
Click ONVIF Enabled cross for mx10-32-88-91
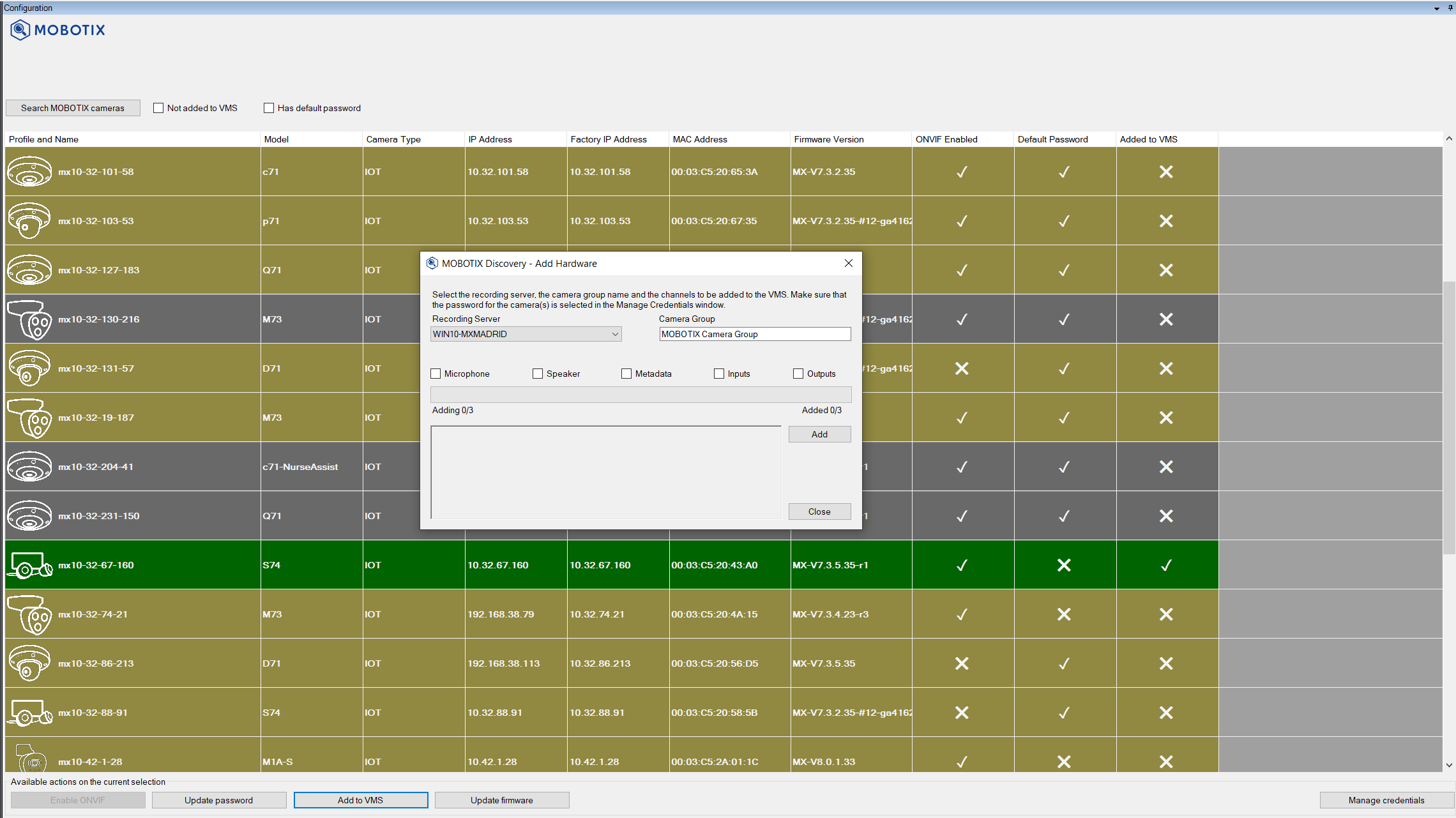click(962, 713)
